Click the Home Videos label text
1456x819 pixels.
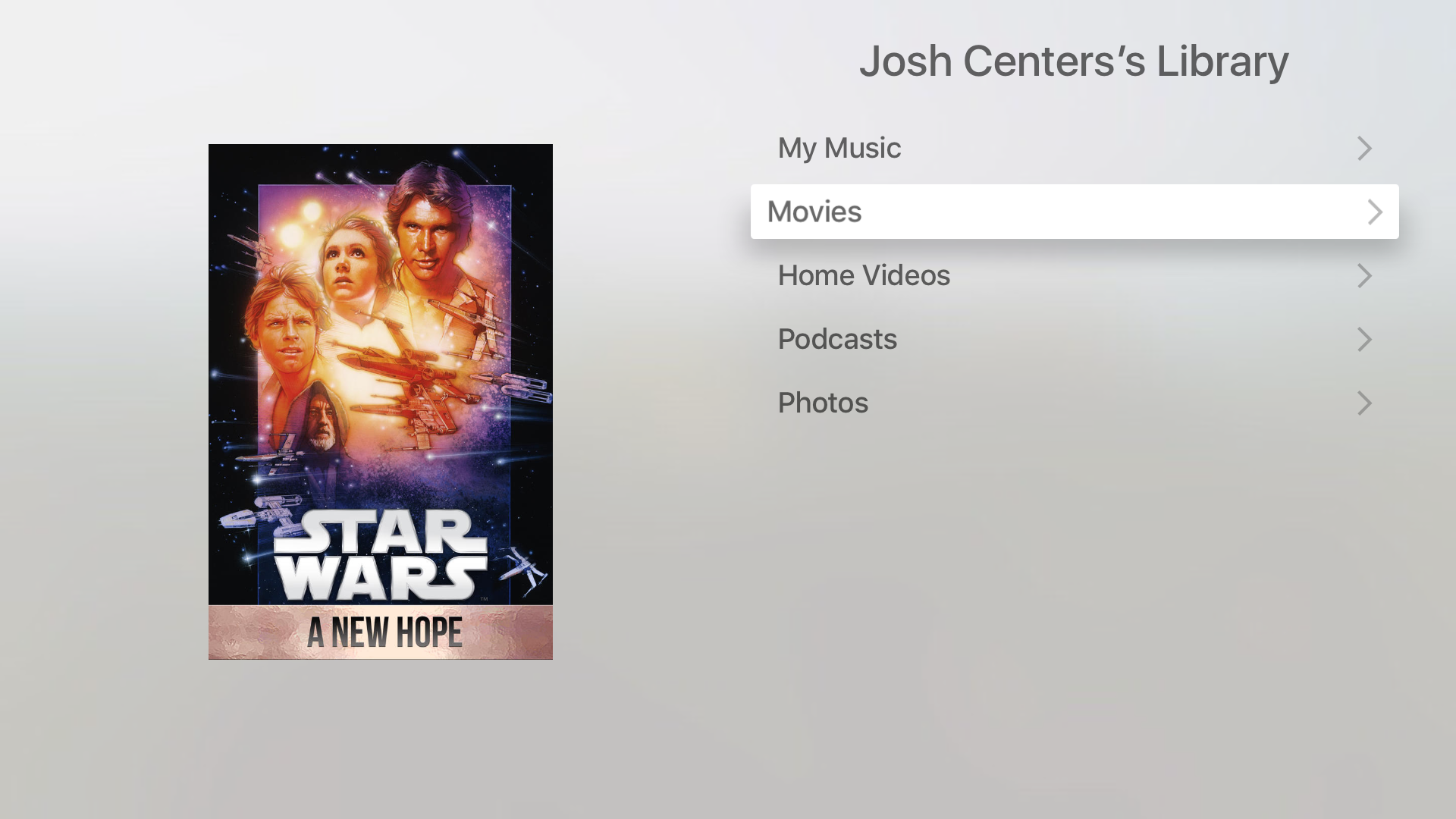864,275
